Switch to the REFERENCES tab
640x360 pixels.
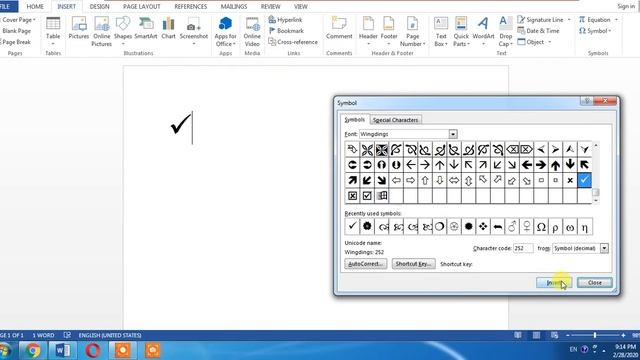click(191, 7)
